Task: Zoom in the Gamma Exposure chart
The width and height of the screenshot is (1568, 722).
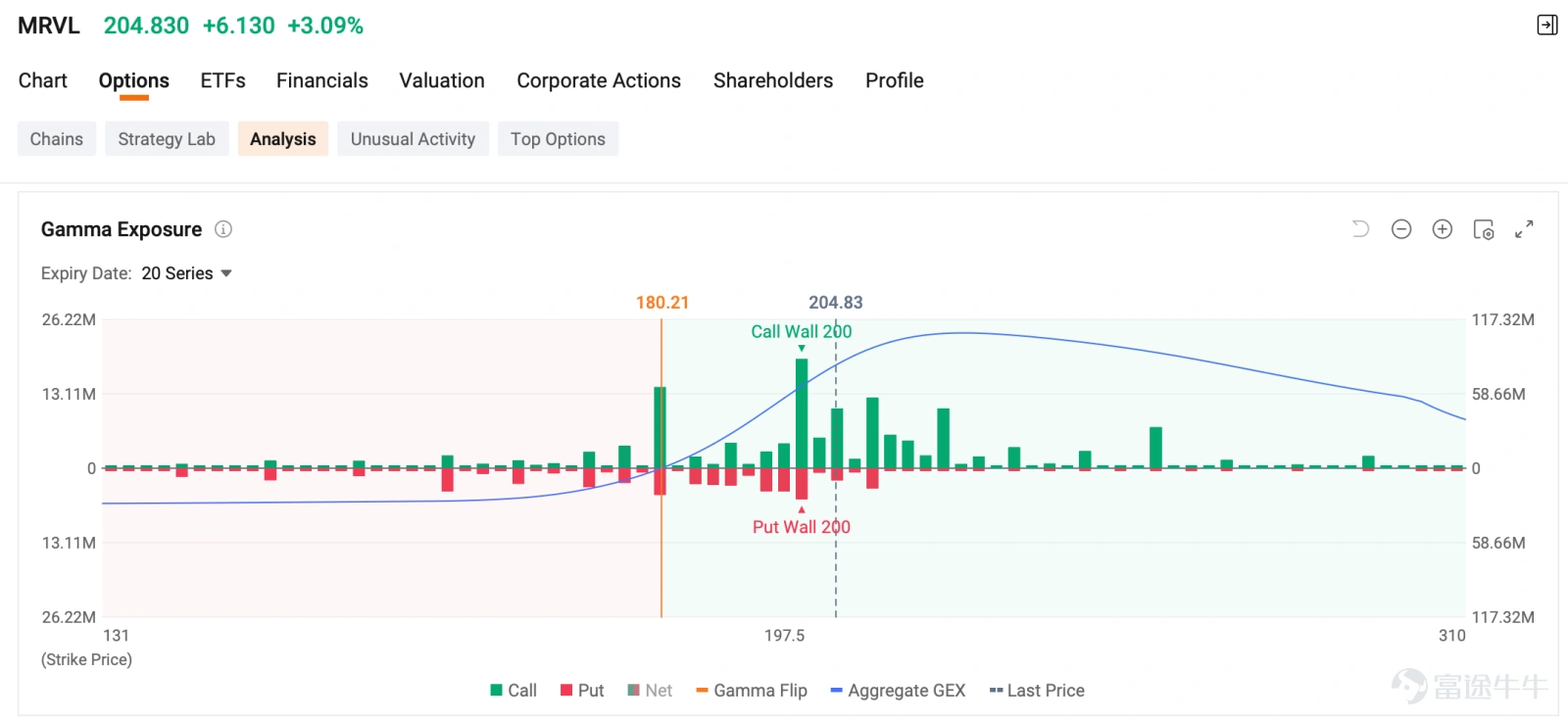Action: click(1443, 229)
